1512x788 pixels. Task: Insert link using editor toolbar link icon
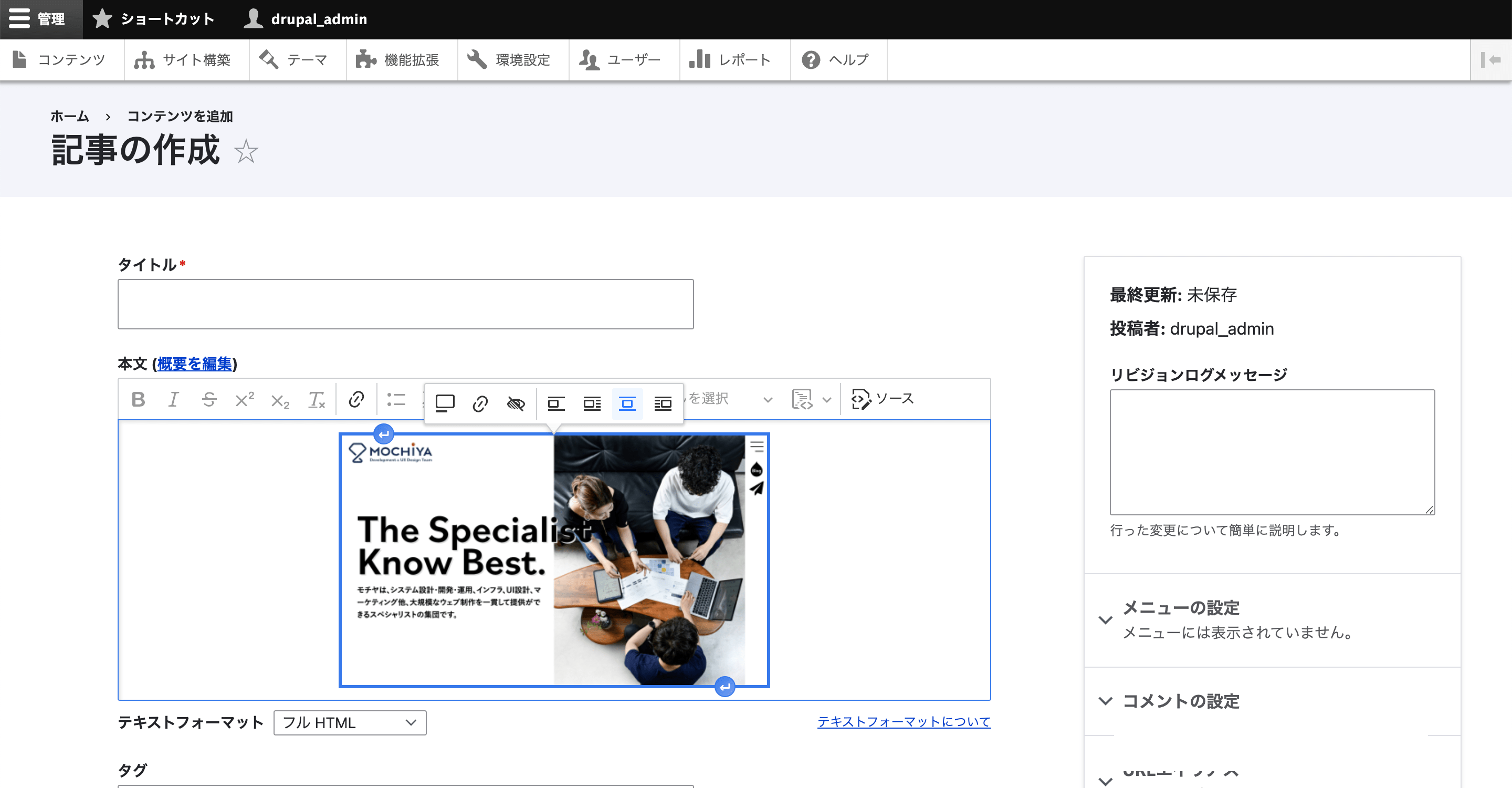[356, 399]
